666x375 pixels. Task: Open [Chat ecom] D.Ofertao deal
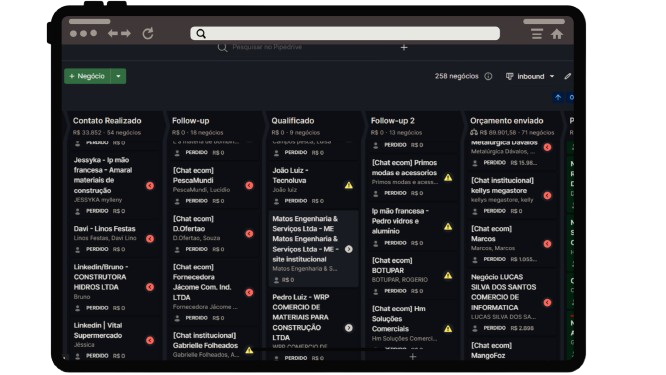click(x=213, y=233)
